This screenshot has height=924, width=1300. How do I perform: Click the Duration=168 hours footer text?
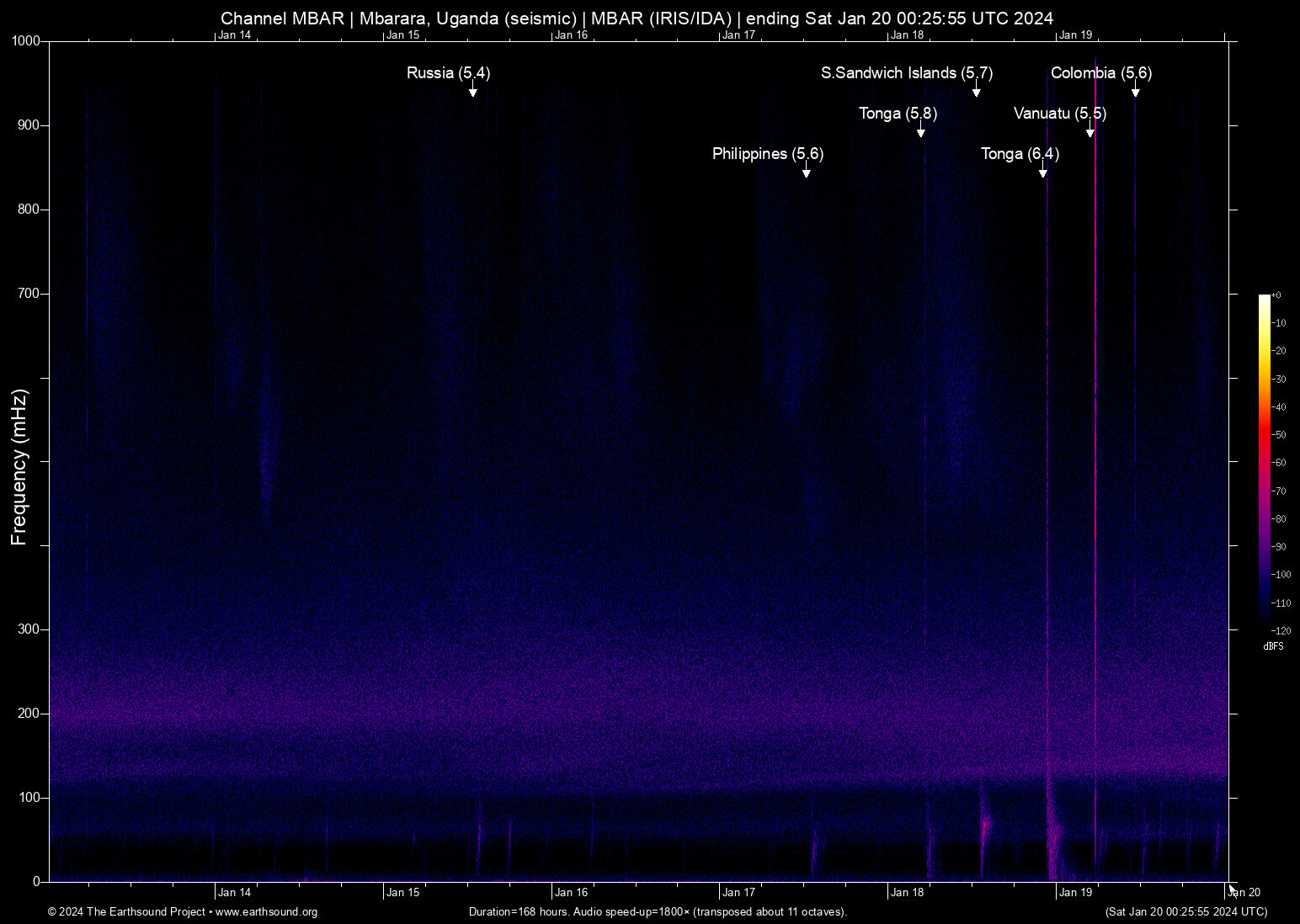(657, 912)
